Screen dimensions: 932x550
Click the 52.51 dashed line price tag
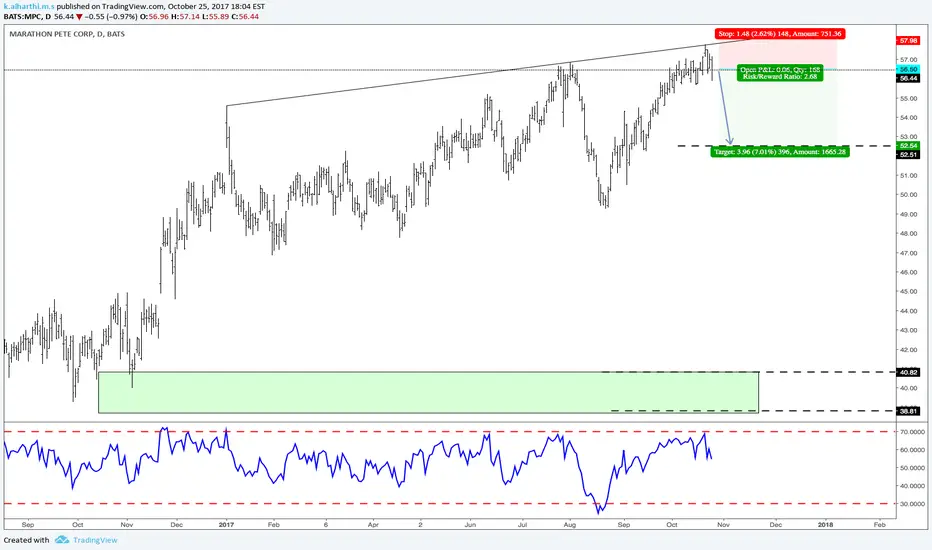909,155
